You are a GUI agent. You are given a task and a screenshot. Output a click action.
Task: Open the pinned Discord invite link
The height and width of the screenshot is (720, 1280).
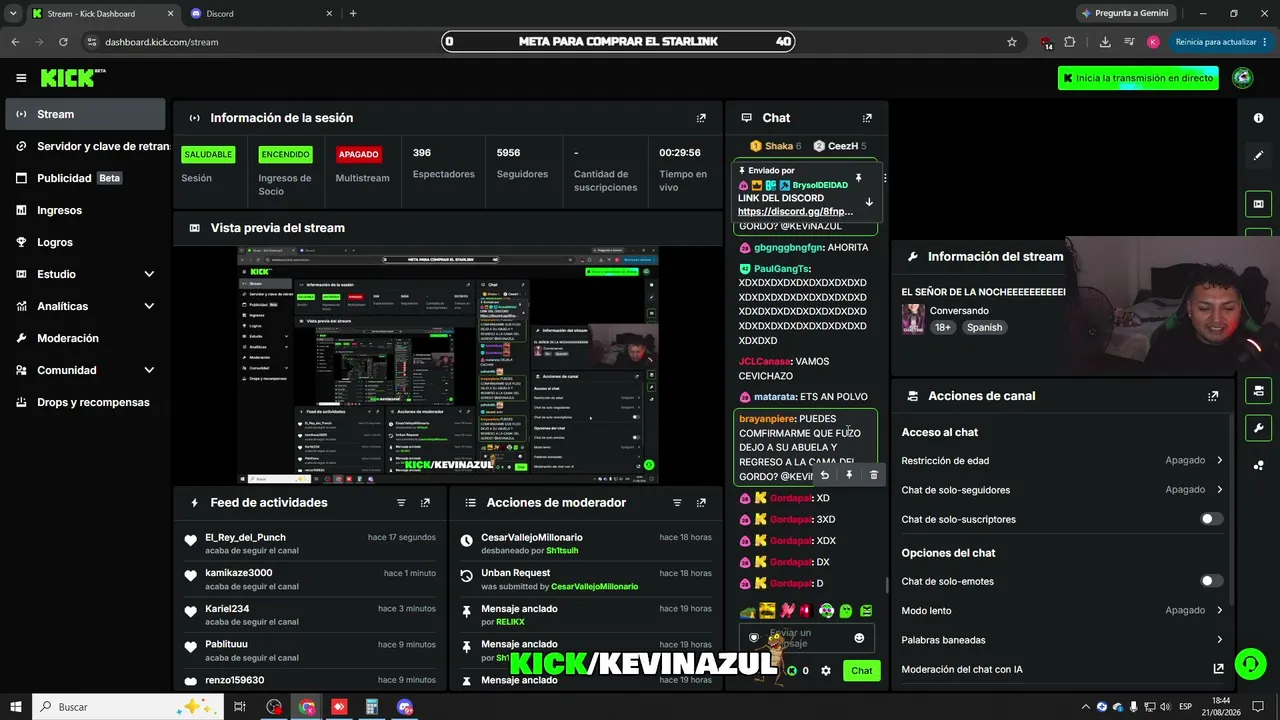pos(796,211)
